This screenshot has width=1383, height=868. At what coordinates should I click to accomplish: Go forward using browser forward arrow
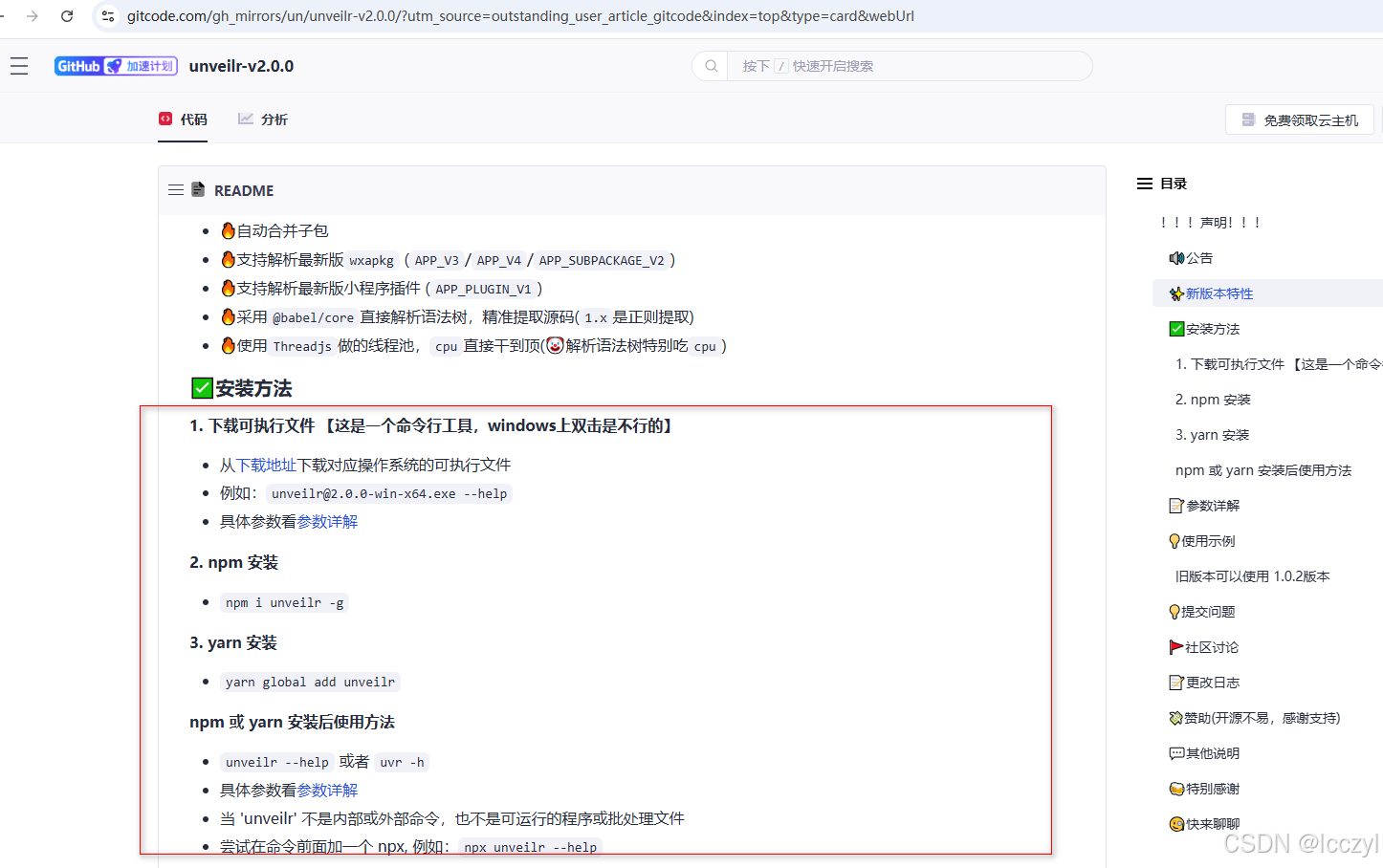tap(33, 16)
